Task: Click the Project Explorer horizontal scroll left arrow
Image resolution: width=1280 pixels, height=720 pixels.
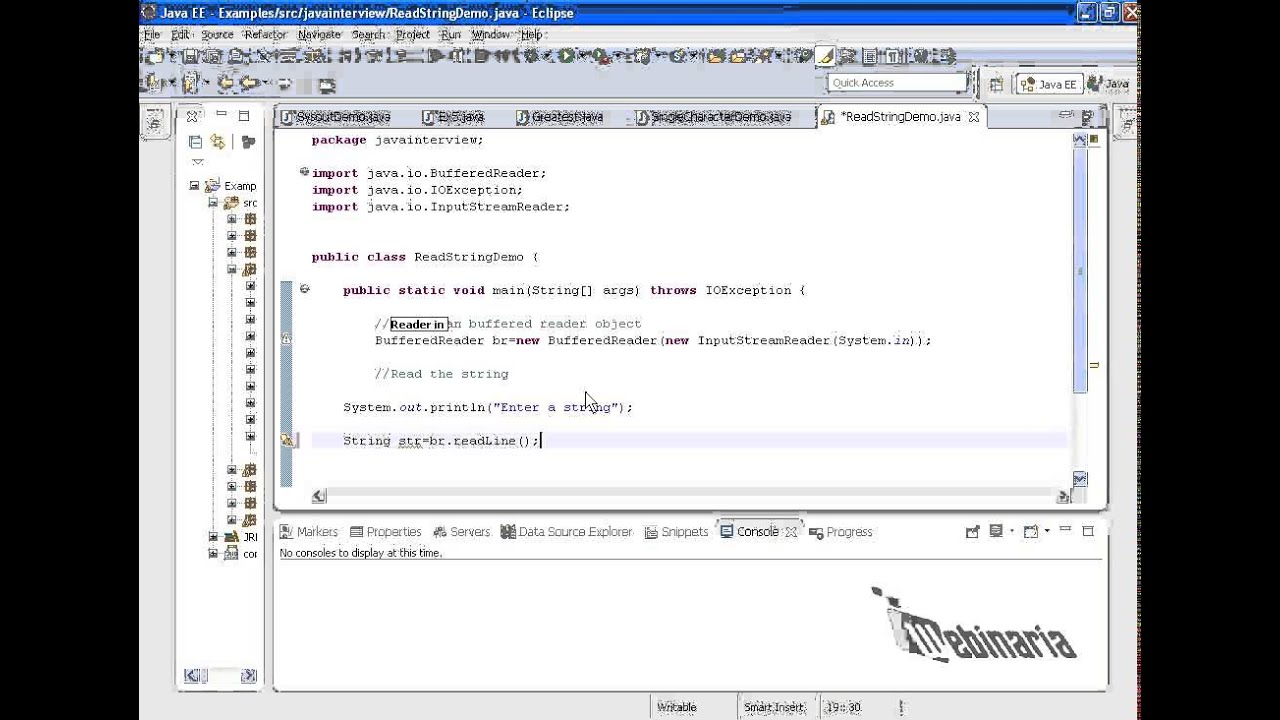Action: pyautogui.click(x=192, y=676)
